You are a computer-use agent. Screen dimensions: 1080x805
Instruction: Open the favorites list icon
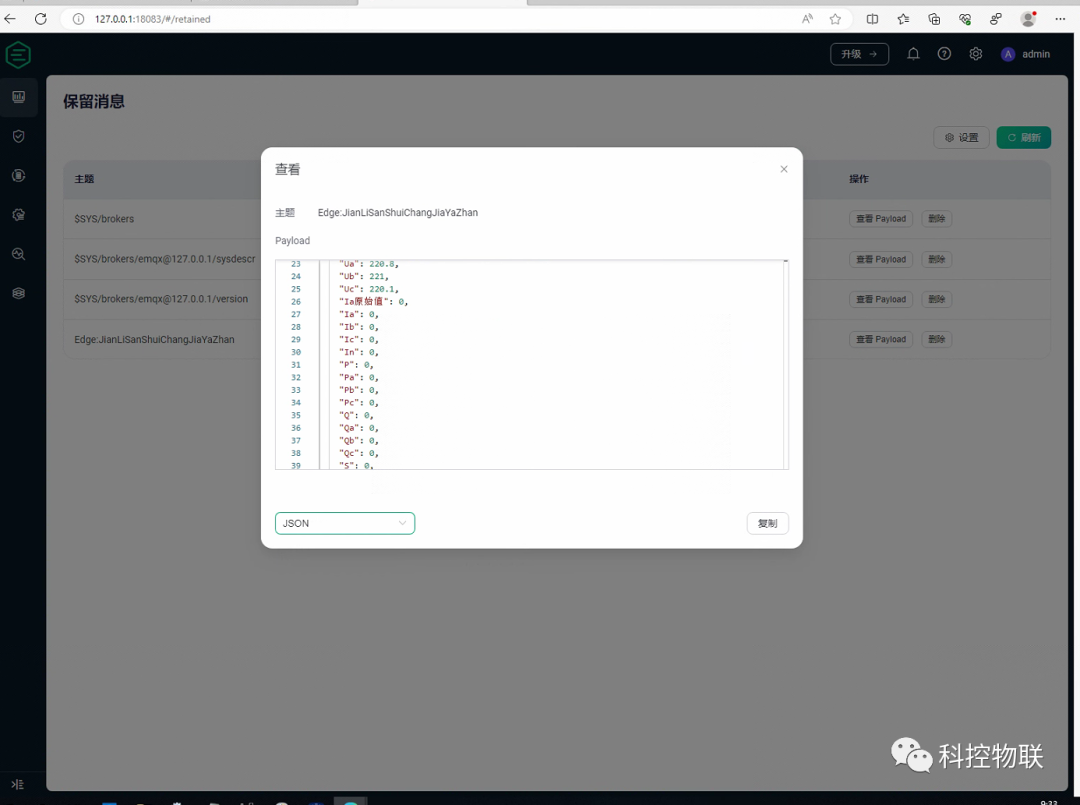point(903,19)
